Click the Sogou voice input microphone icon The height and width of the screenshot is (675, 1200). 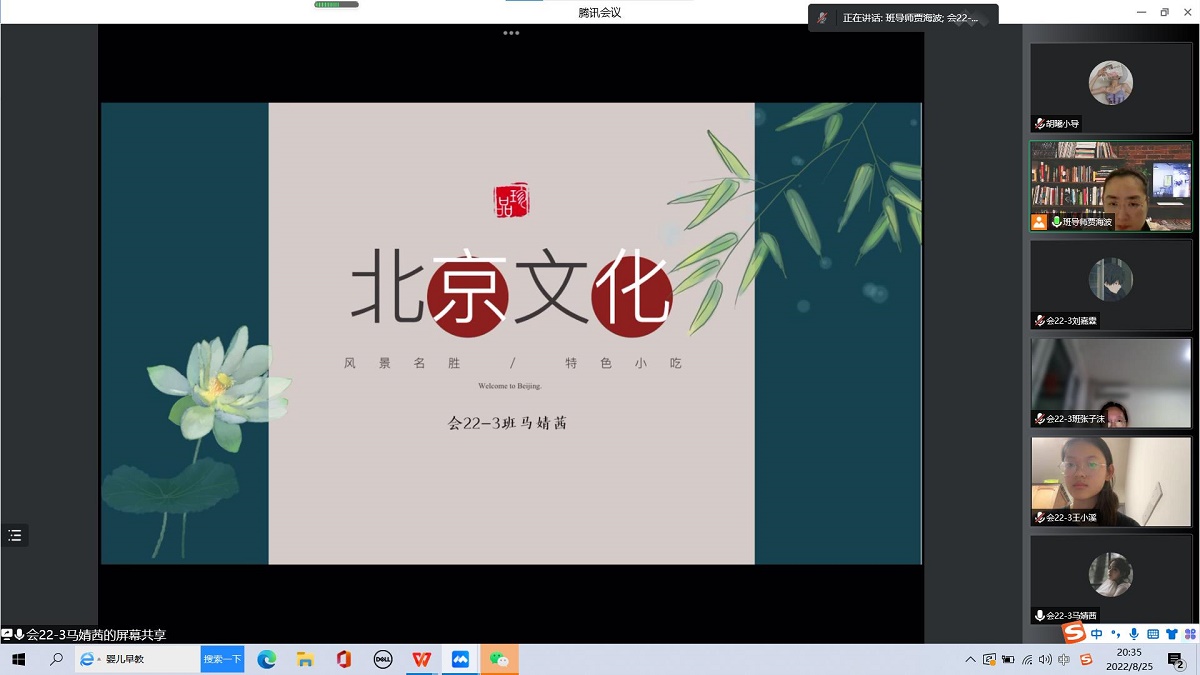(1133, 634)
